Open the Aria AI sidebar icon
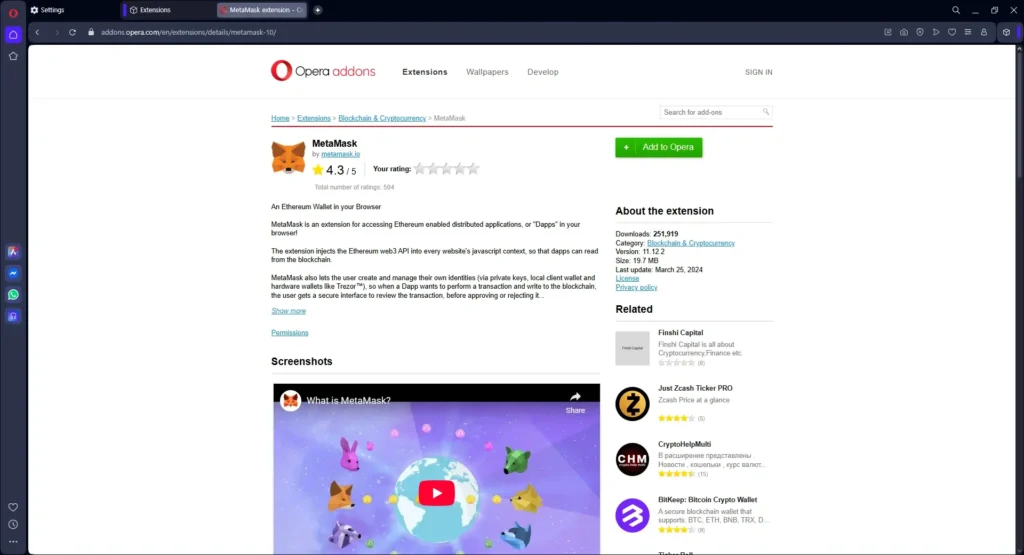This screenshot has width=1024, height=555. click(13, 251)
